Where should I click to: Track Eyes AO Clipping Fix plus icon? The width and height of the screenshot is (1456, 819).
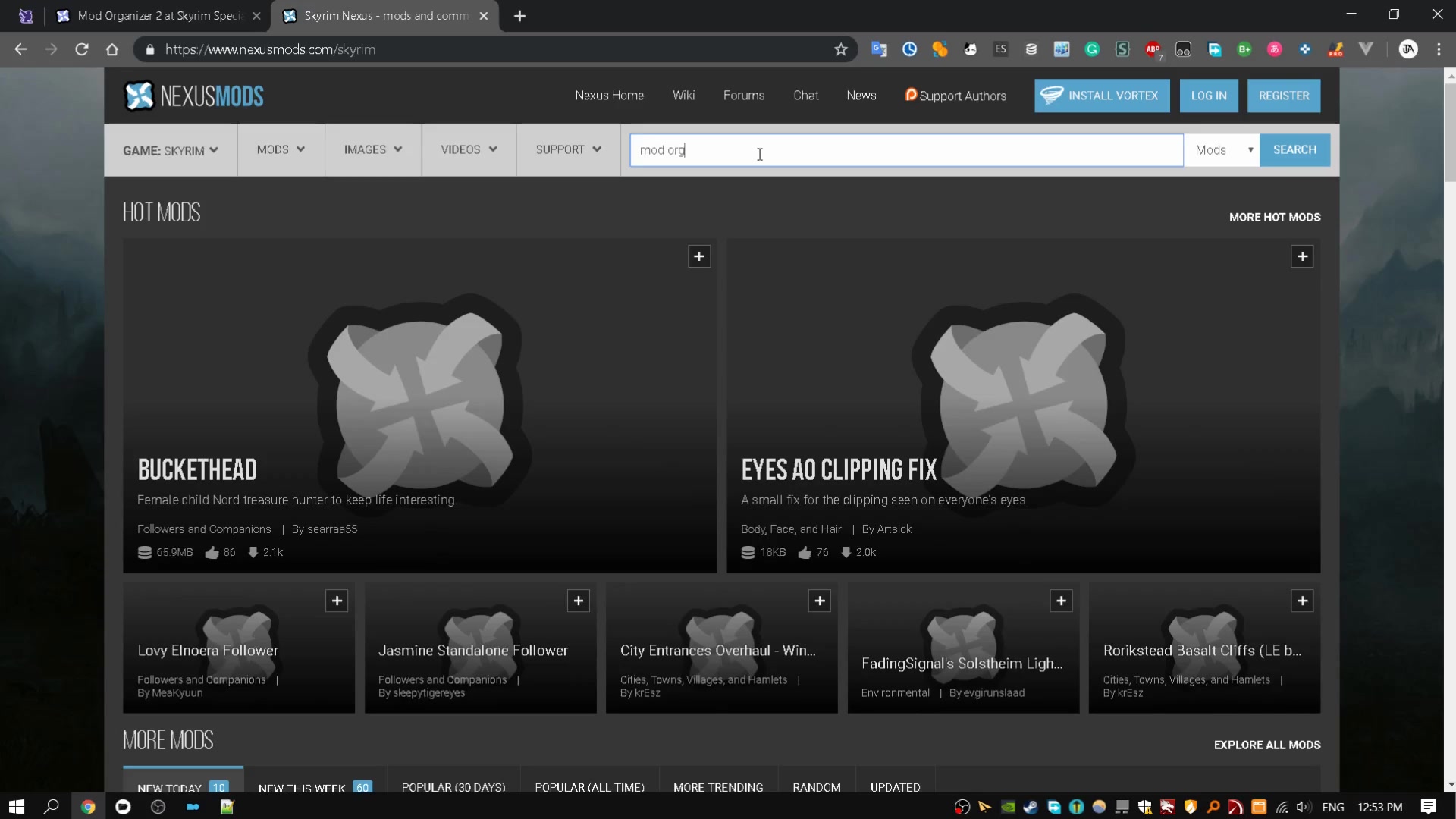click(1302, 256)
